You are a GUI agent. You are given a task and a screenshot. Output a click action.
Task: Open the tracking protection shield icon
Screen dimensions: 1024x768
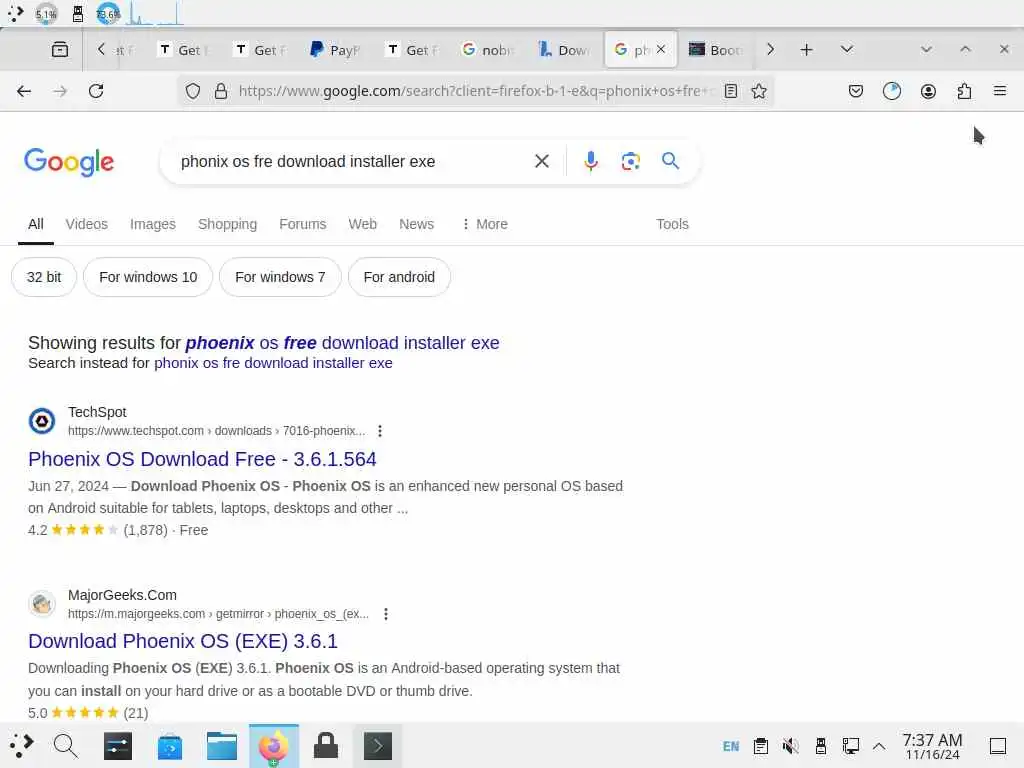click(193, 91)
